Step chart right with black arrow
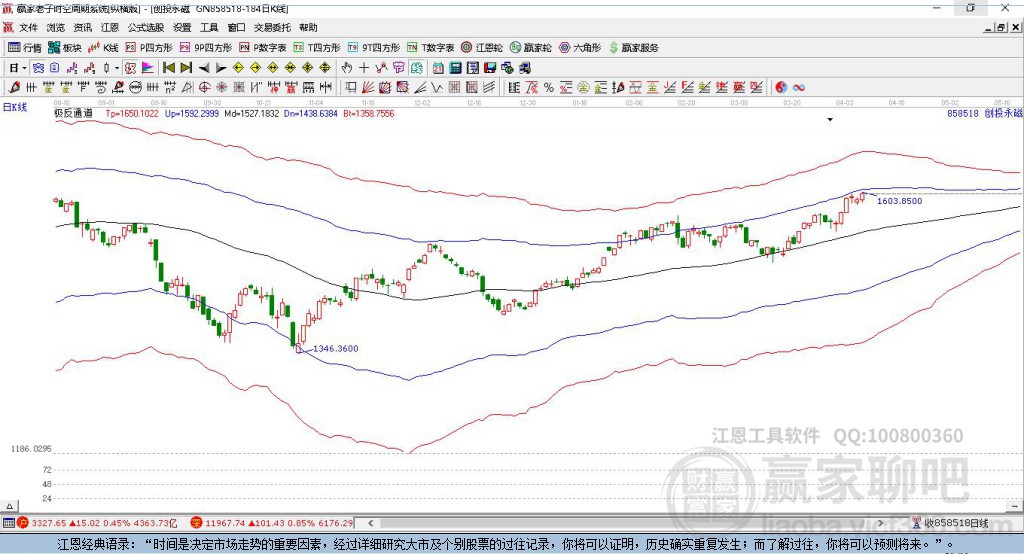 (x=221, y=68)
